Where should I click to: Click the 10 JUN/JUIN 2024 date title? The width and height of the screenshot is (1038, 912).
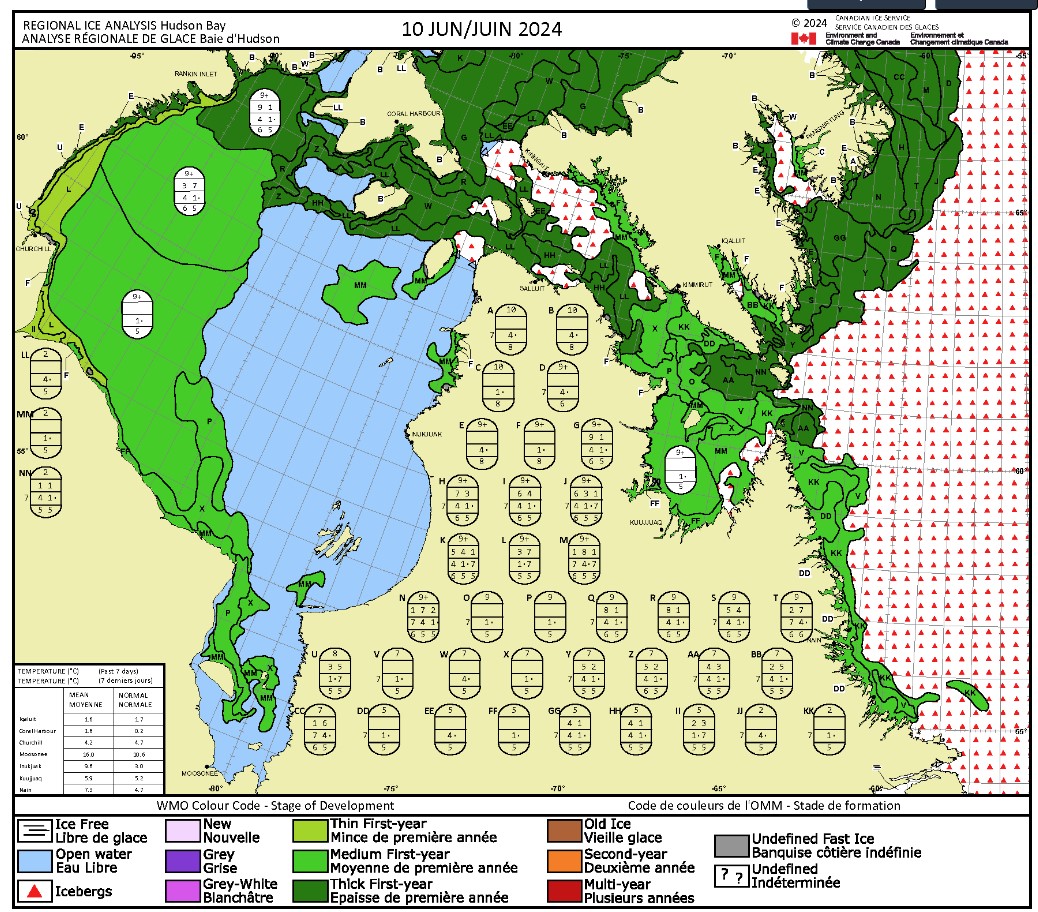click(481, 28)
